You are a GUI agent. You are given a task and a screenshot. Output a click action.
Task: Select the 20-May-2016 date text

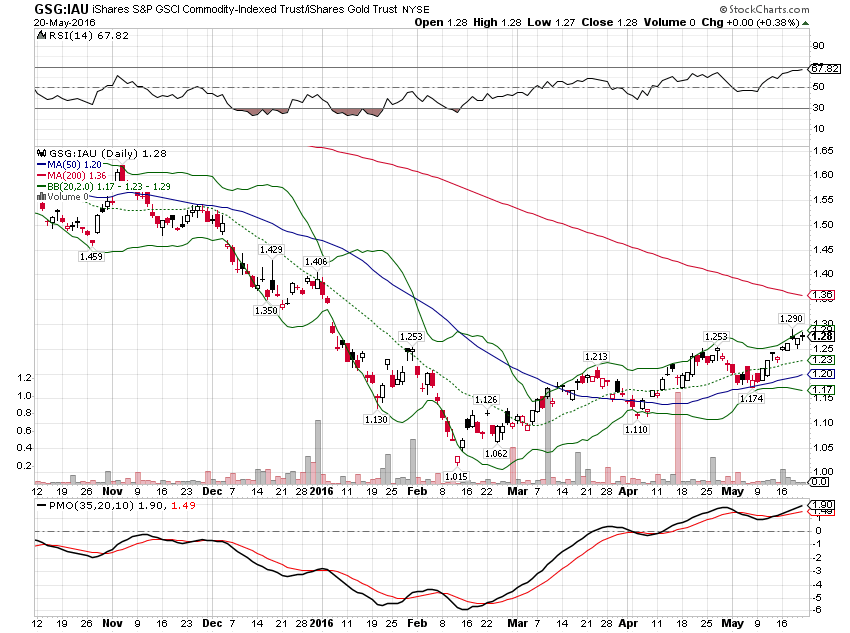[x=65, y=23]
